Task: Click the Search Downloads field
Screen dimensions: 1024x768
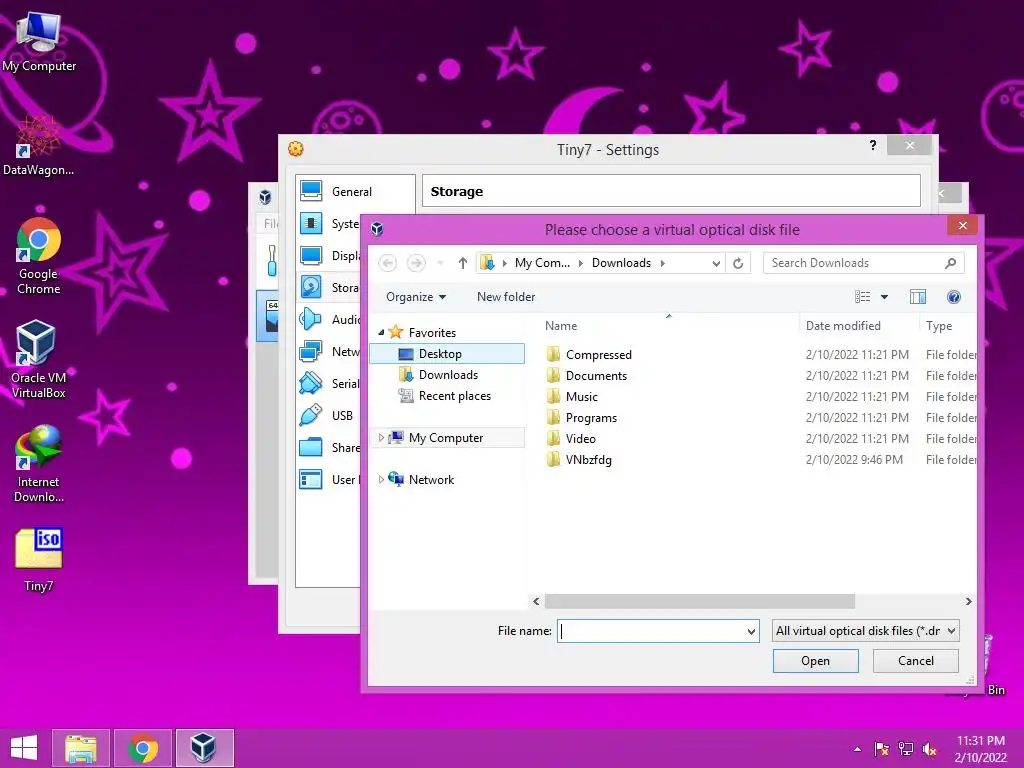Action: pyautogui.click(x=863, y=263)
